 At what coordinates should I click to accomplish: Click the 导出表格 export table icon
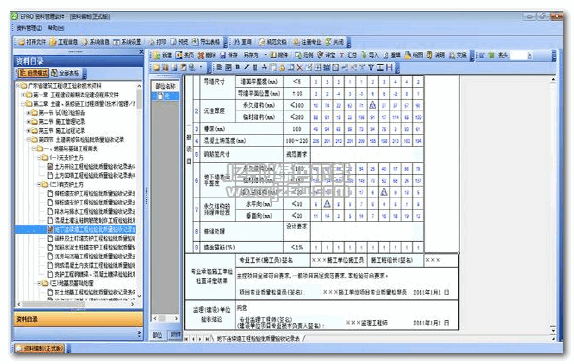pyautogui.click(x=206, y=42)
